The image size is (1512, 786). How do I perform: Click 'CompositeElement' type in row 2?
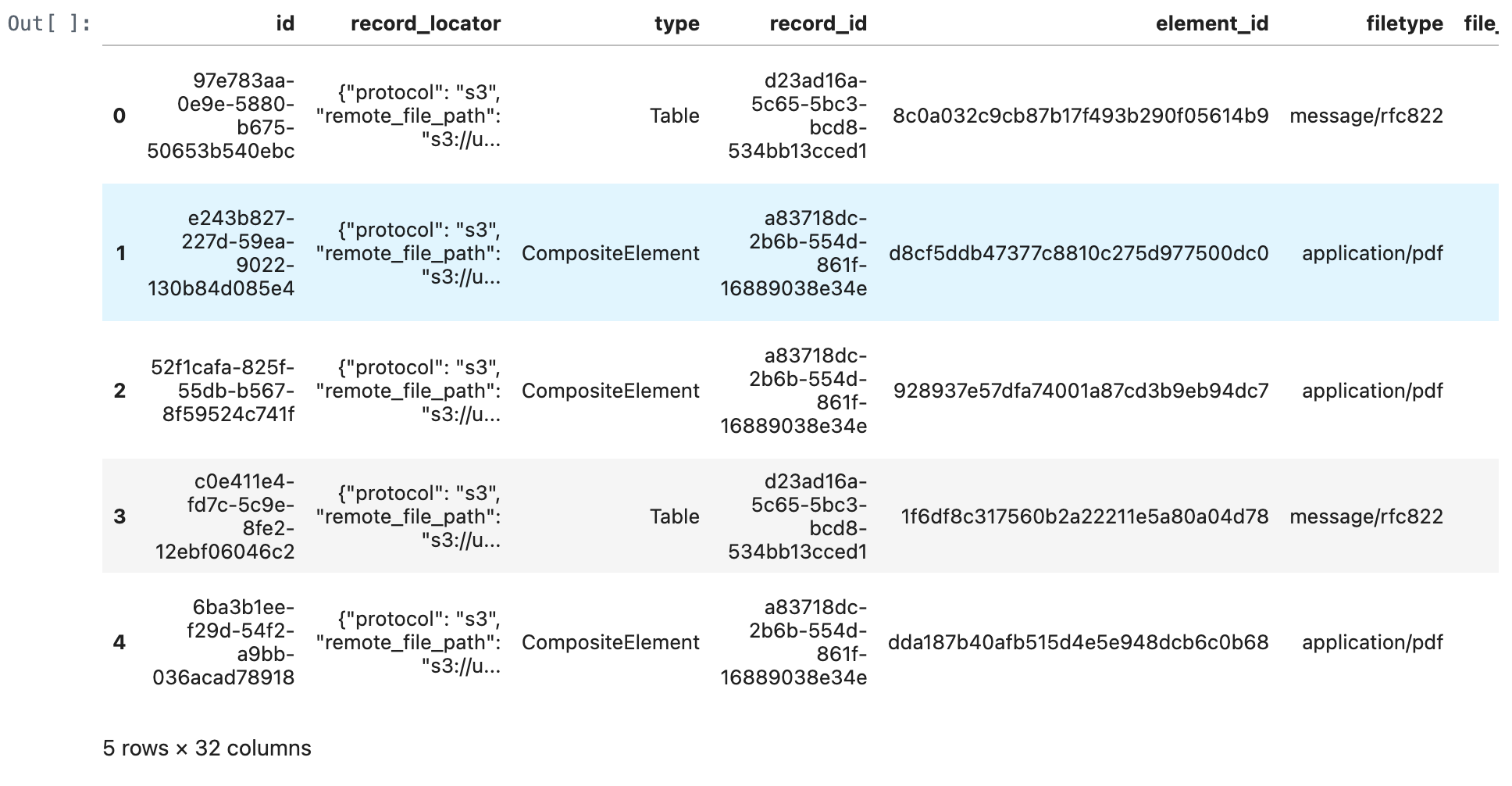pyautogui.click(x=610, y=391)
